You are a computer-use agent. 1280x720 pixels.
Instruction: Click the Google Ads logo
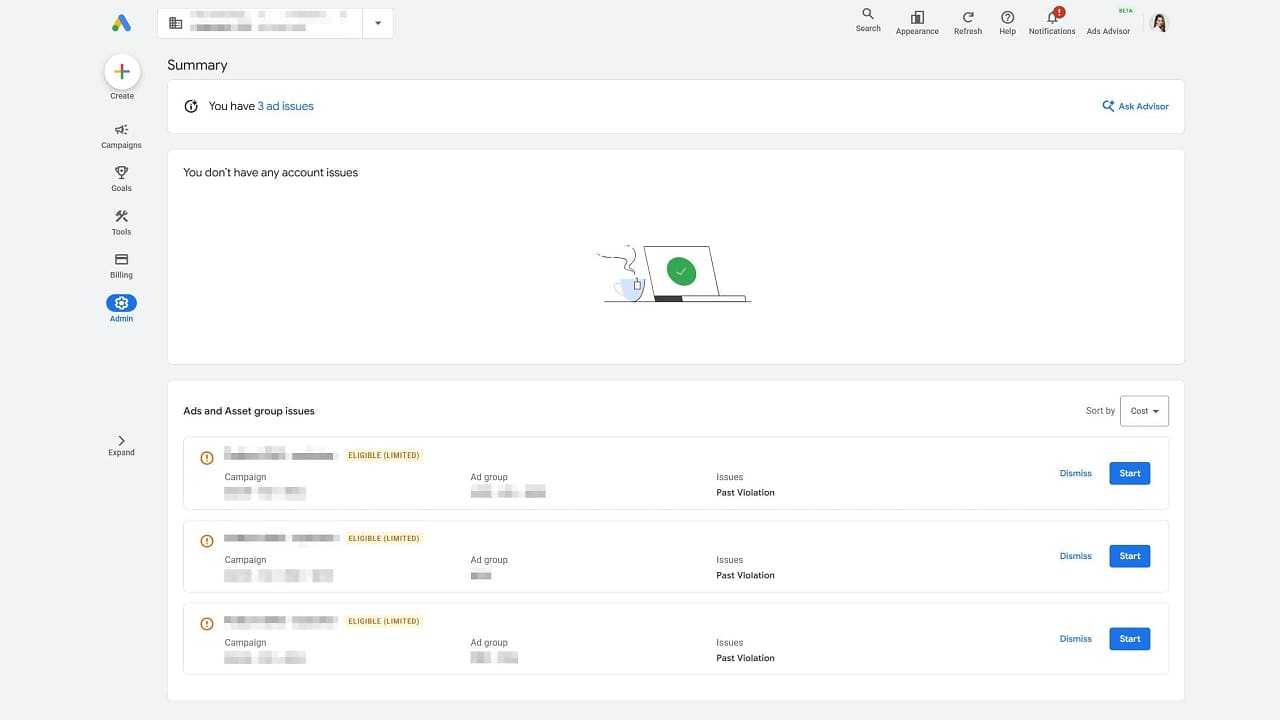pos(121,23)
